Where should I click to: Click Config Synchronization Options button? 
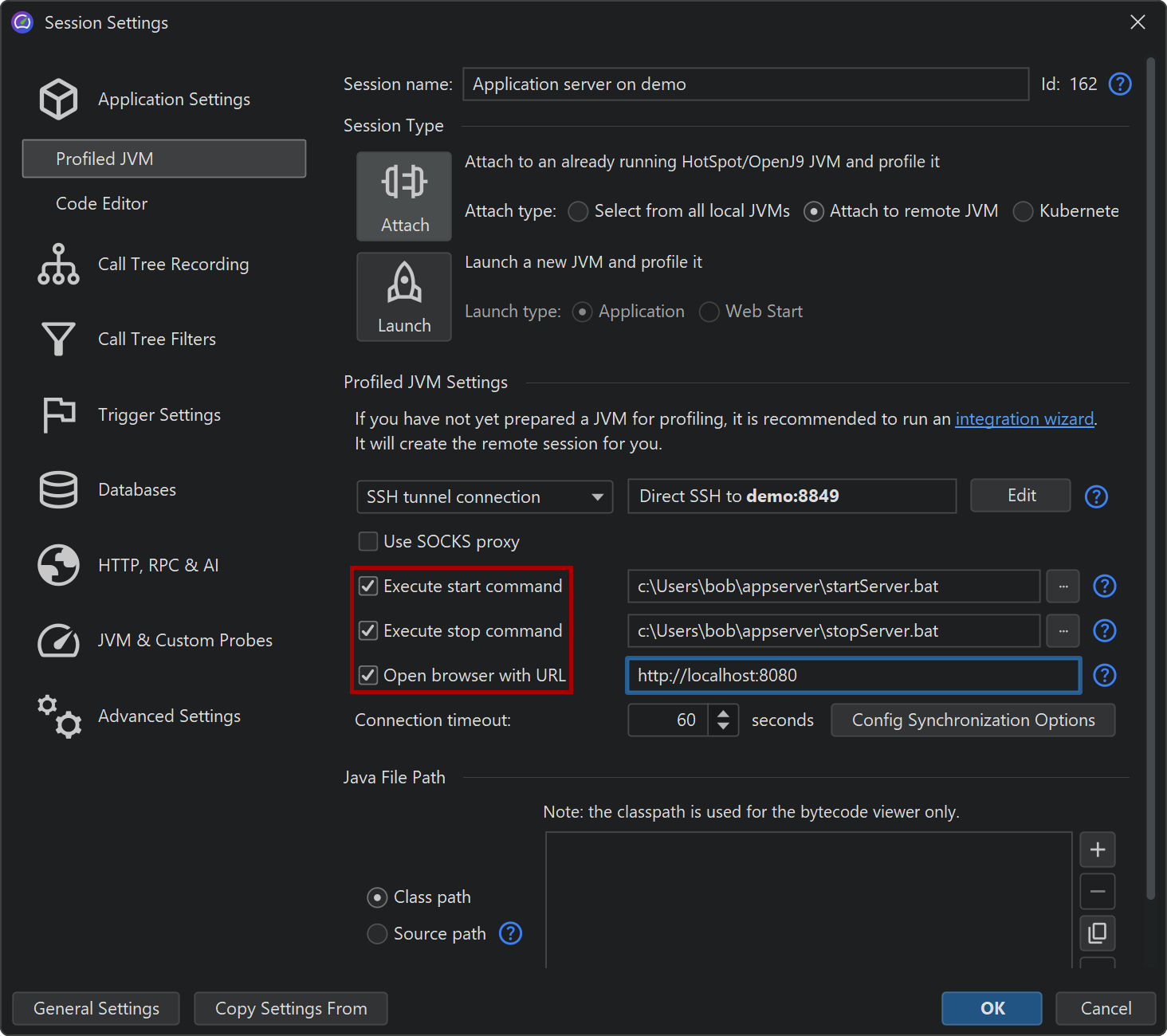972,720
